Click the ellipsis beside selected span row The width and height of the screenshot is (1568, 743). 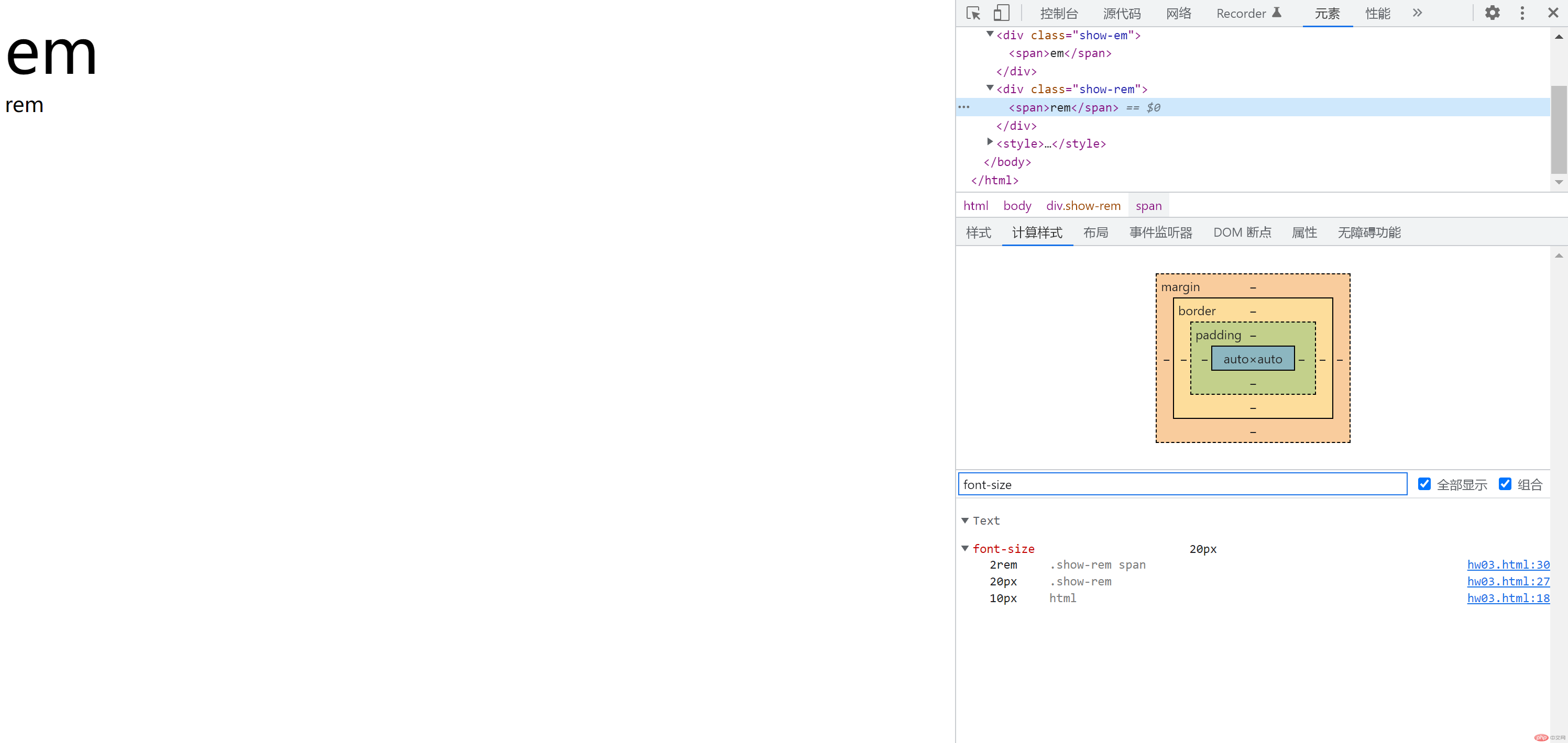pyautogui.click(x=963, y=107)
